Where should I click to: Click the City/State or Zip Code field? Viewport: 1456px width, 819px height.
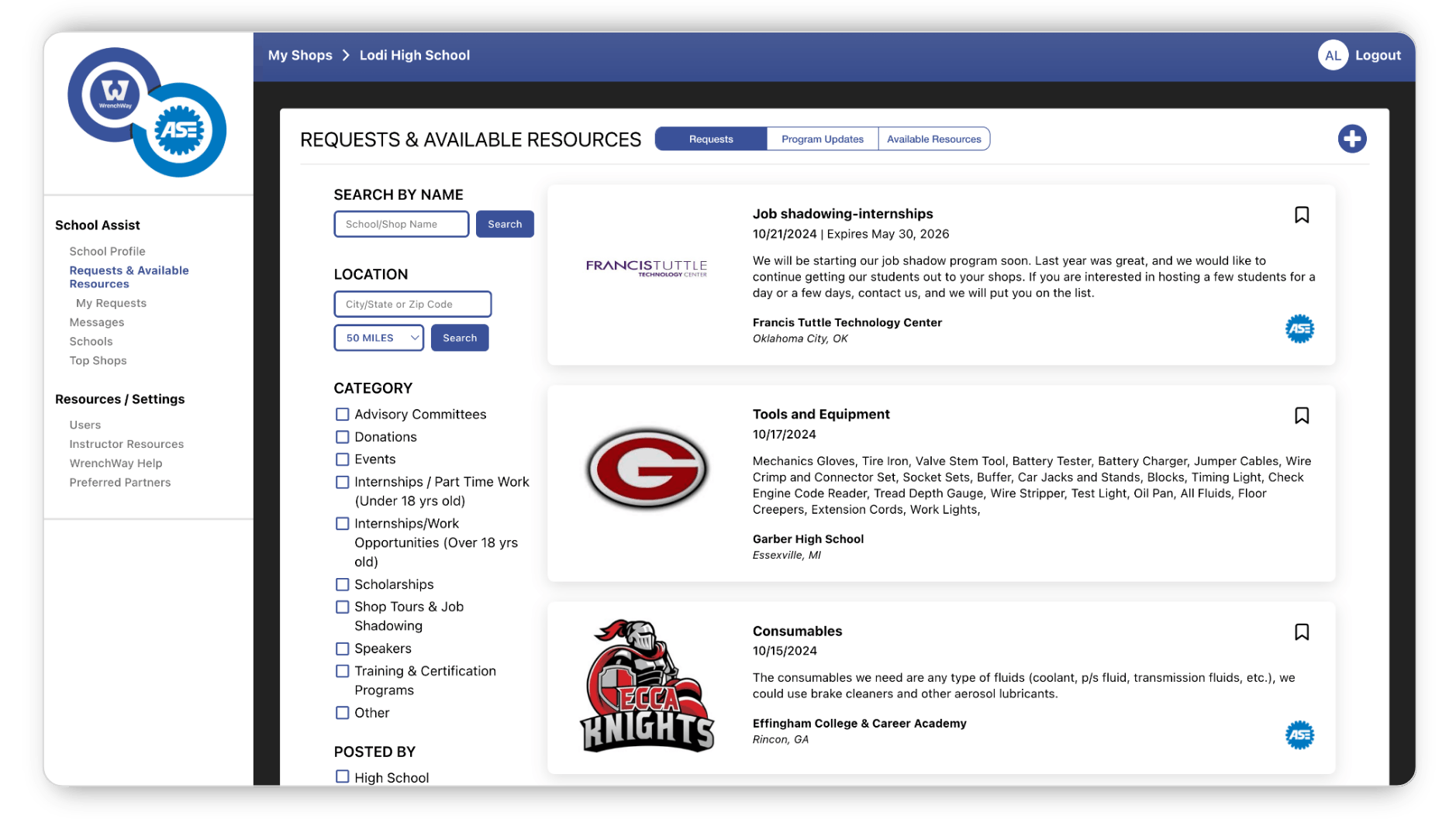pos(412,304)
